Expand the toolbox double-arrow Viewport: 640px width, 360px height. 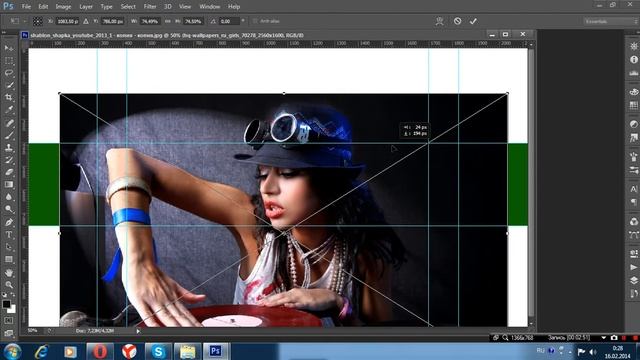pyautogui.click(x=4, y=32)
